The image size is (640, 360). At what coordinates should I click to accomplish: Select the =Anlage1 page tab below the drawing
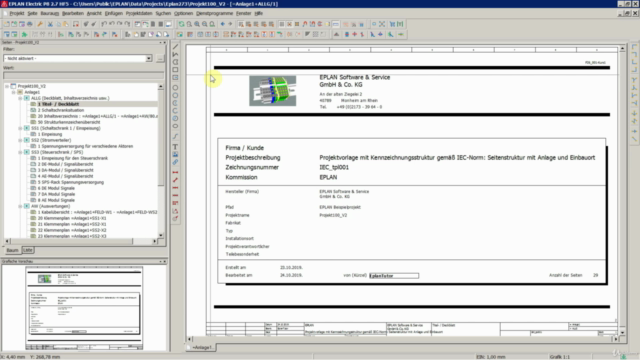(x=202, y=347)
